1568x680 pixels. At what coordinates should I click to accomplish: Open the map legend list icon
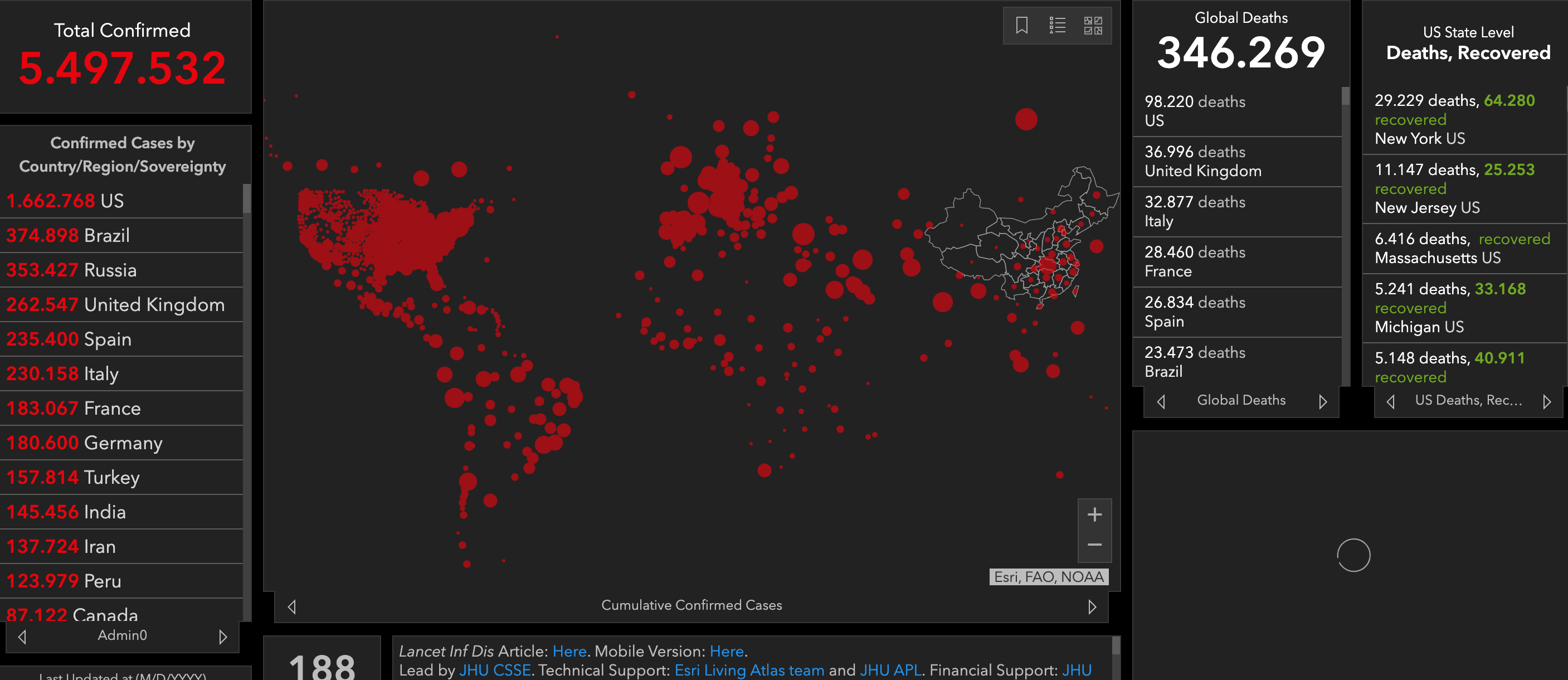tap(1057, 26)
